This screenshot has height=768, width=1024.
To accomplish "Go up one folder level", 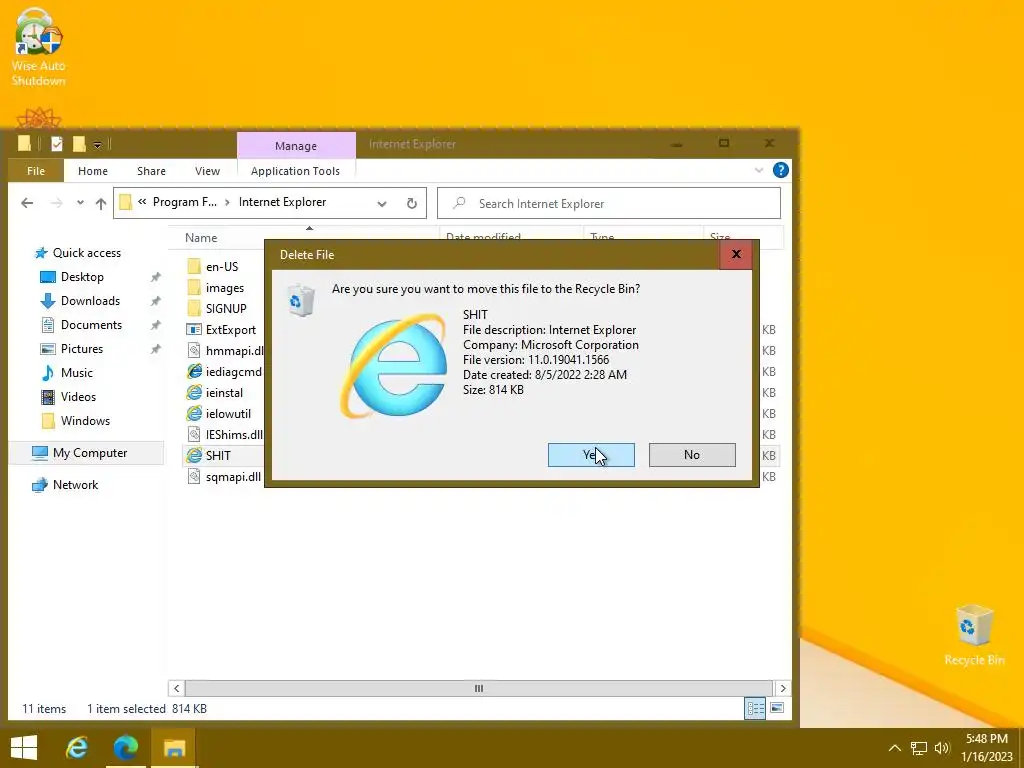I will click(101, 204).
